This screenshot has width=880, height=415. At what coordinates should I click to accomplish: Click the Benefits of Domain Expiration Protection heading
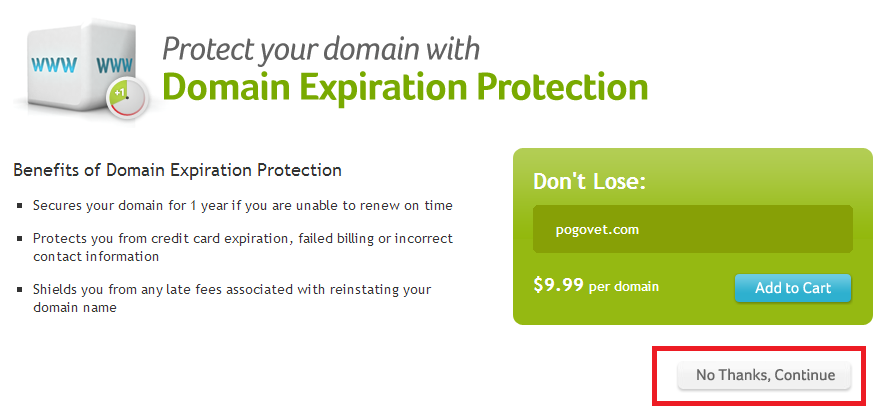[x=177, y=171]
